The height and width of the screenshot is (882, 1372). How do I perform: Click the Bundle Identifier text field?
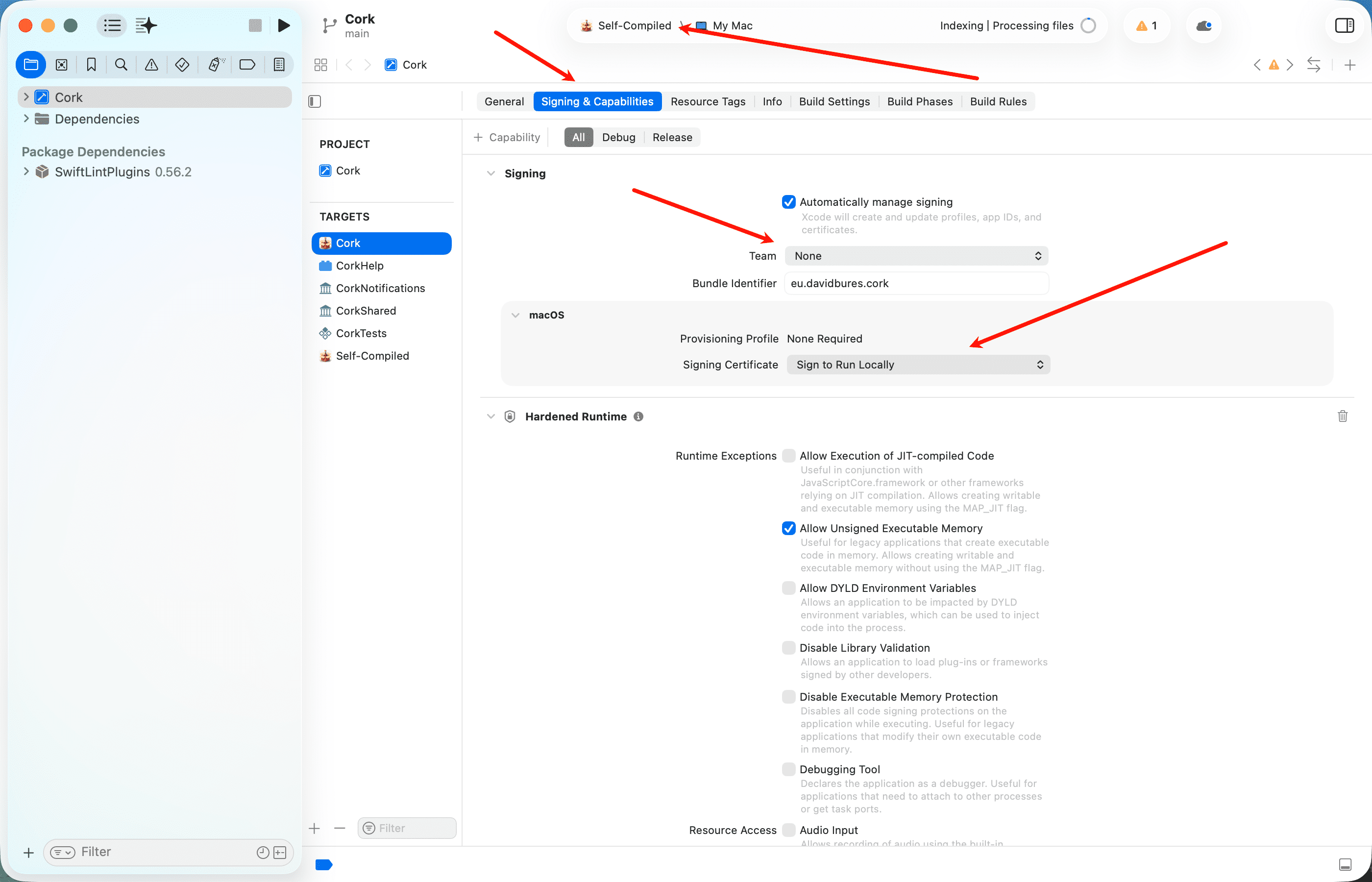click(916, 284)
